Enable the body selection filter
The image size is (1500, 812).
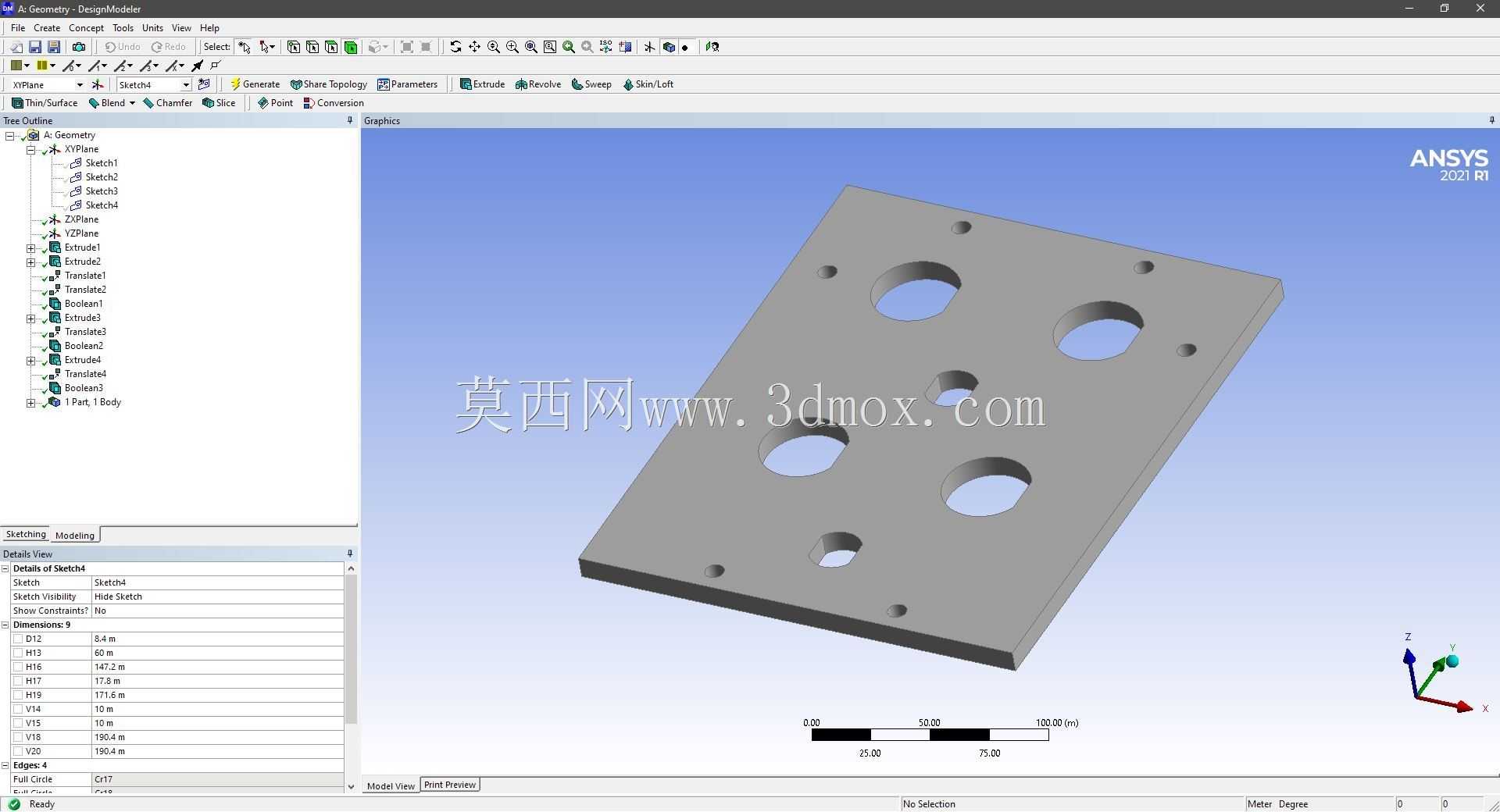pos(351,47)
